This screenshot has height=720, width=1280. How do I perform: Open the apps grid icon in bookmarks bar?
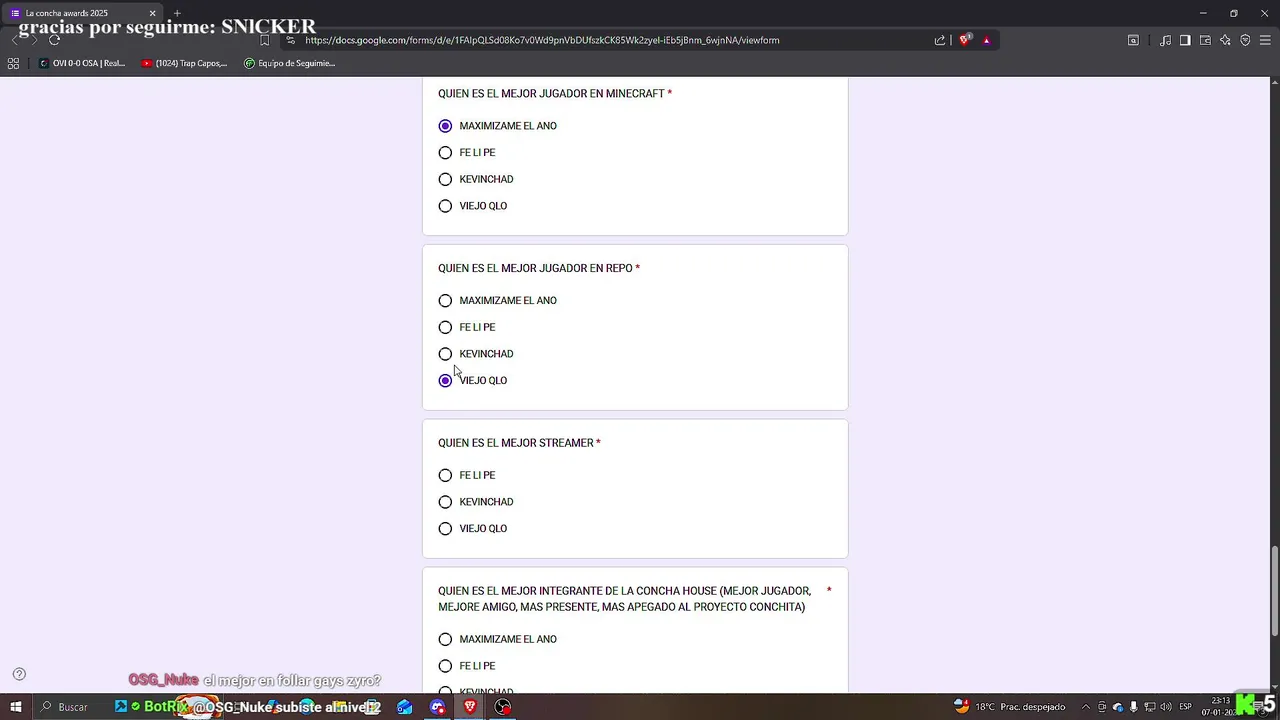pos(13,63)
